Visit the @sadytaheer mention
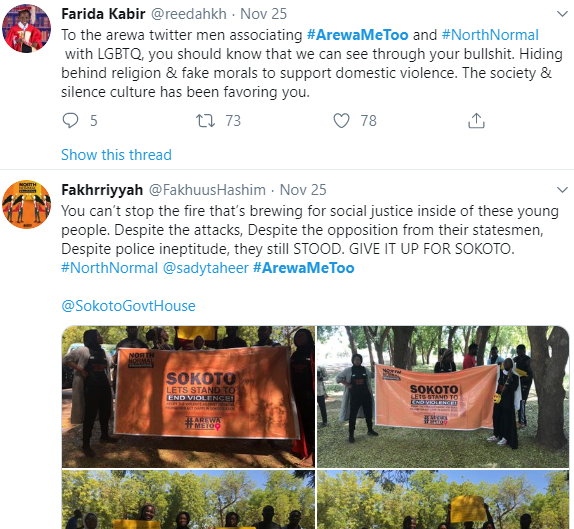574x529 pixels. click(x=205, y=268)
